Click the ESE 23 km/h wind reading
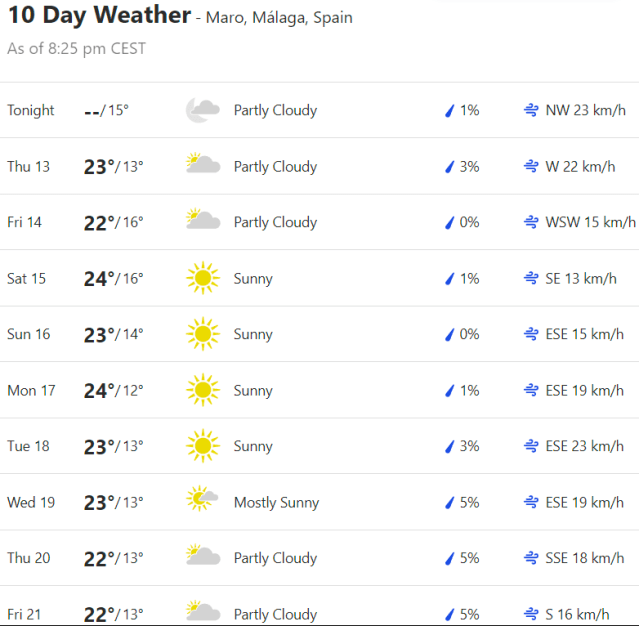 pyautogui.click(x=584, y=446)
